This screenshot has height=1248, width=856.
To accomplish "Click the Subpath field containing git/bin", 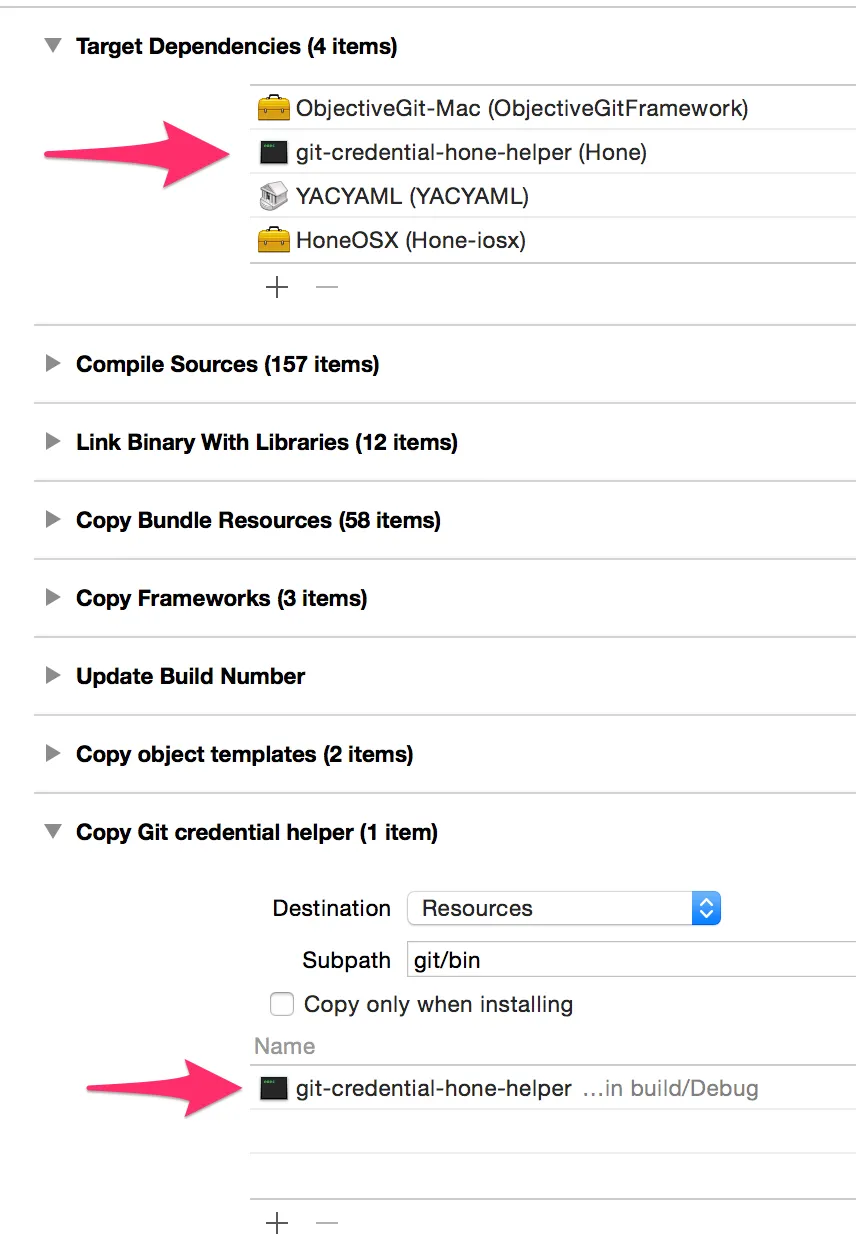I will 630,960.
